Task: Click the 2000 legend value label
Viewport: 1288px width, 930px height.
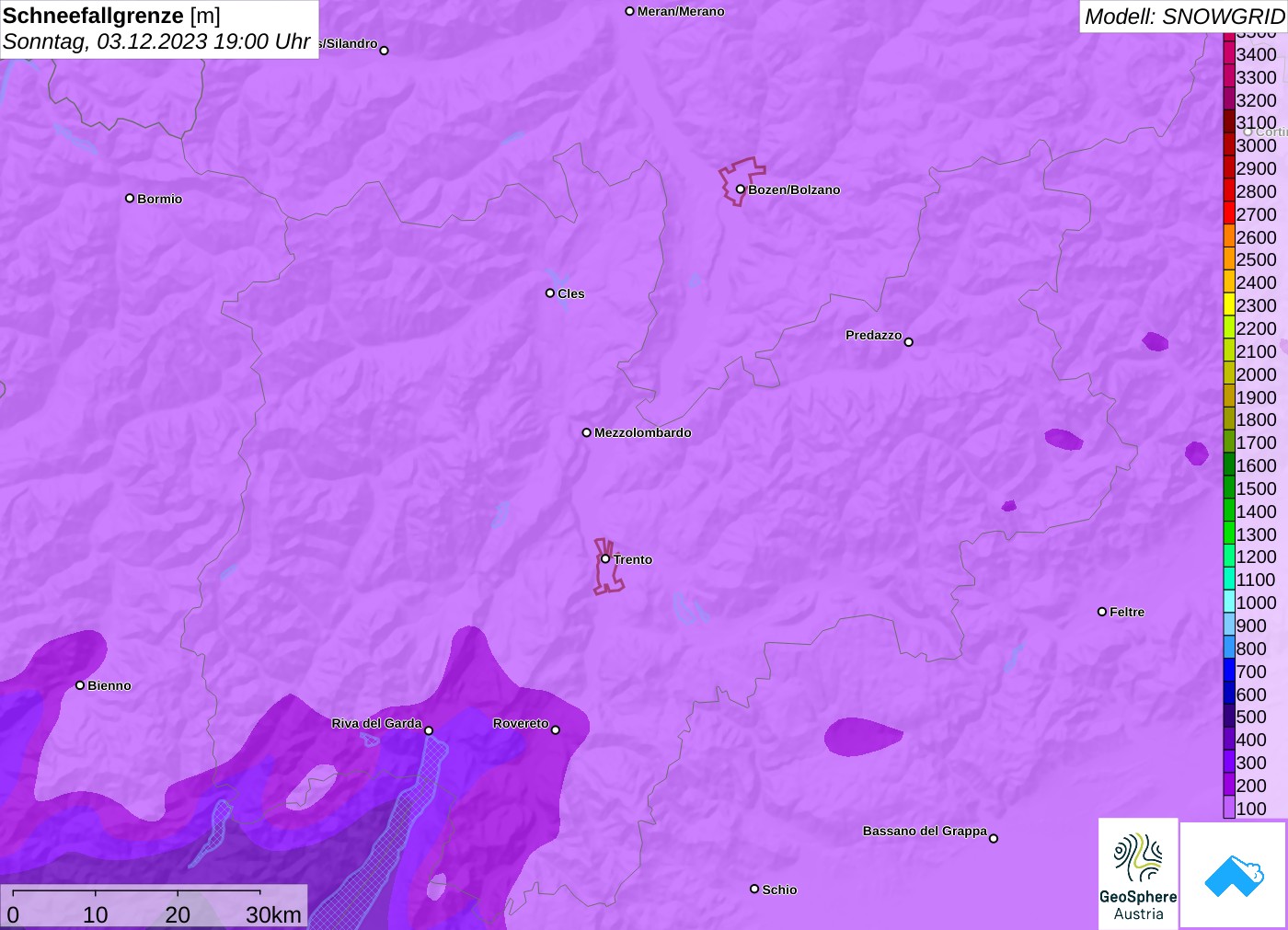Action: pyautogui.click(x=1256, y=374)
